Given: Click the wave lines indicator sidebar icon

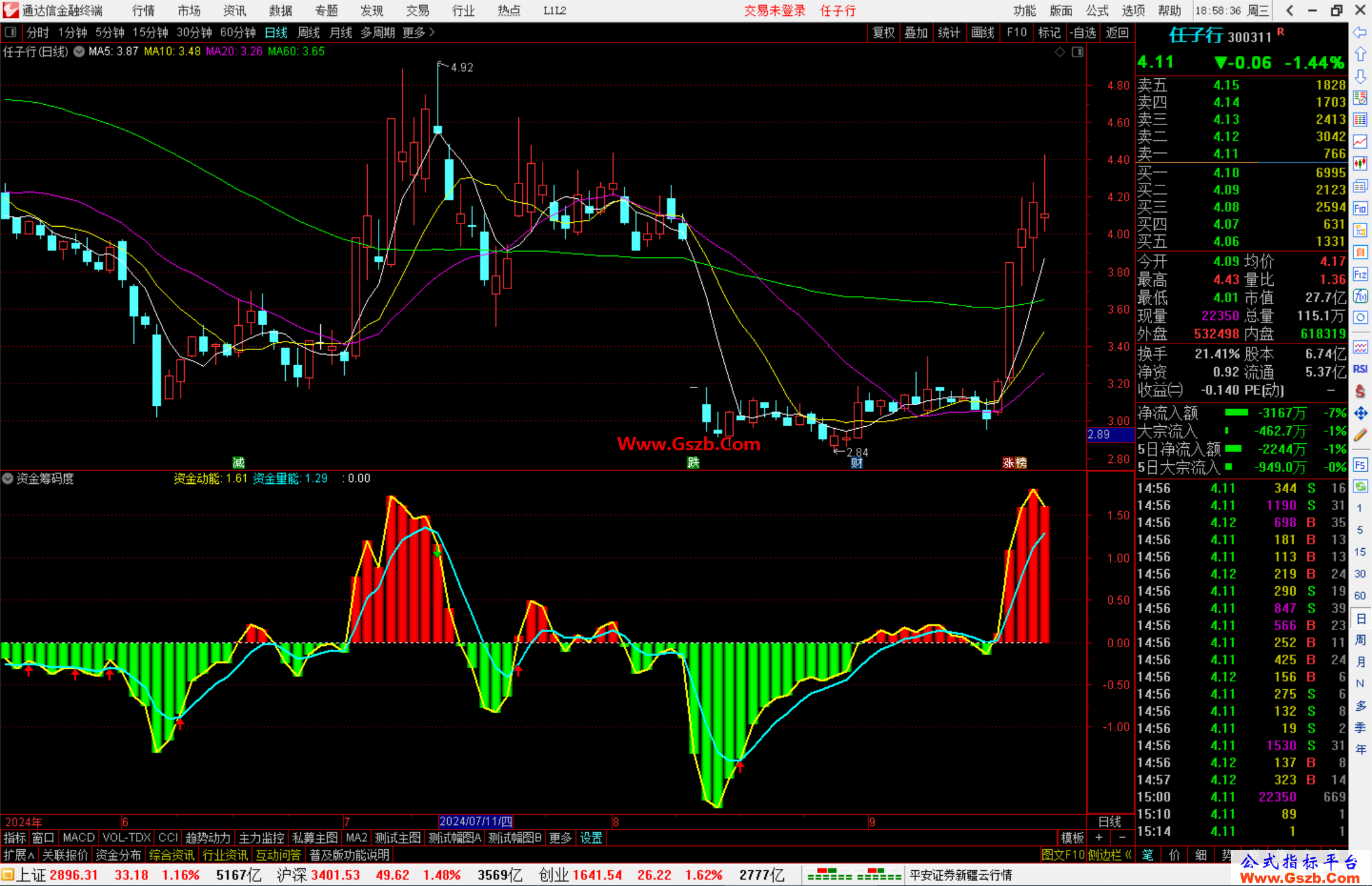Looking at the screenshot, I should point(1360,347).
